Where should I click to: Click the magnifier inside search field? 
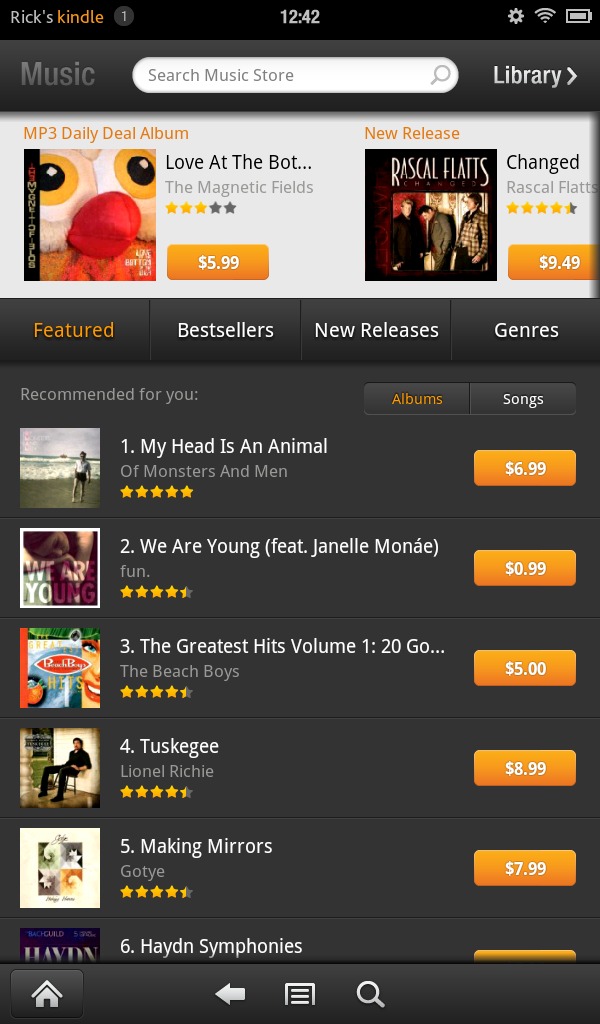tap(441, 74)
